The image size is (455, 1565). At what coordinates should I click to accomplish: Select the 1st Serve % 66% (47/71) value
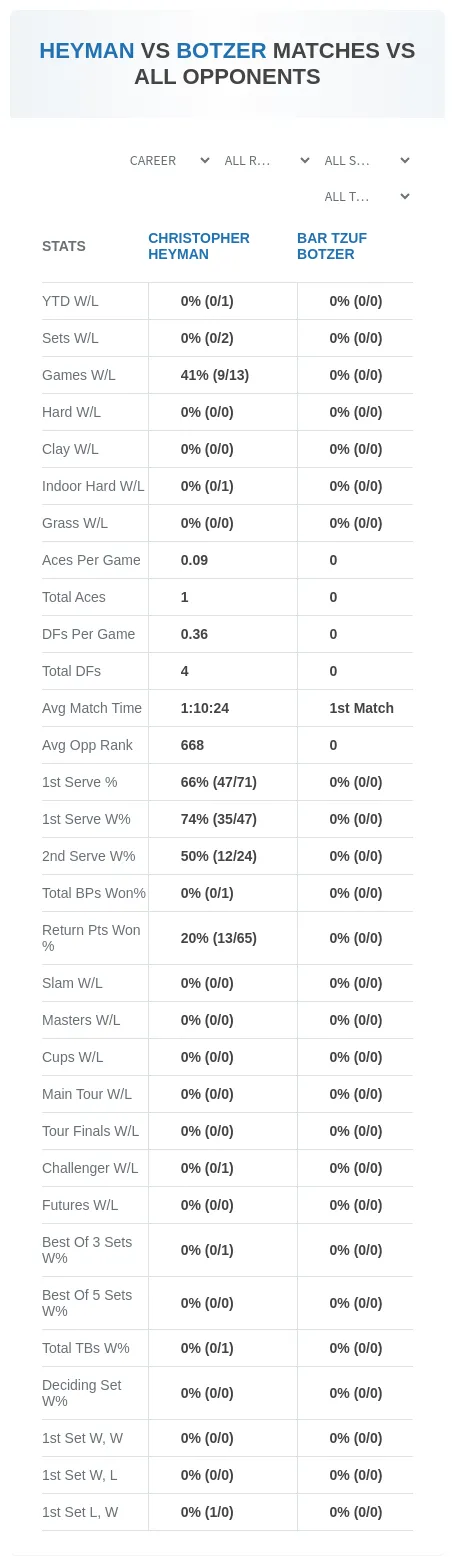click(x=219, y=782)
